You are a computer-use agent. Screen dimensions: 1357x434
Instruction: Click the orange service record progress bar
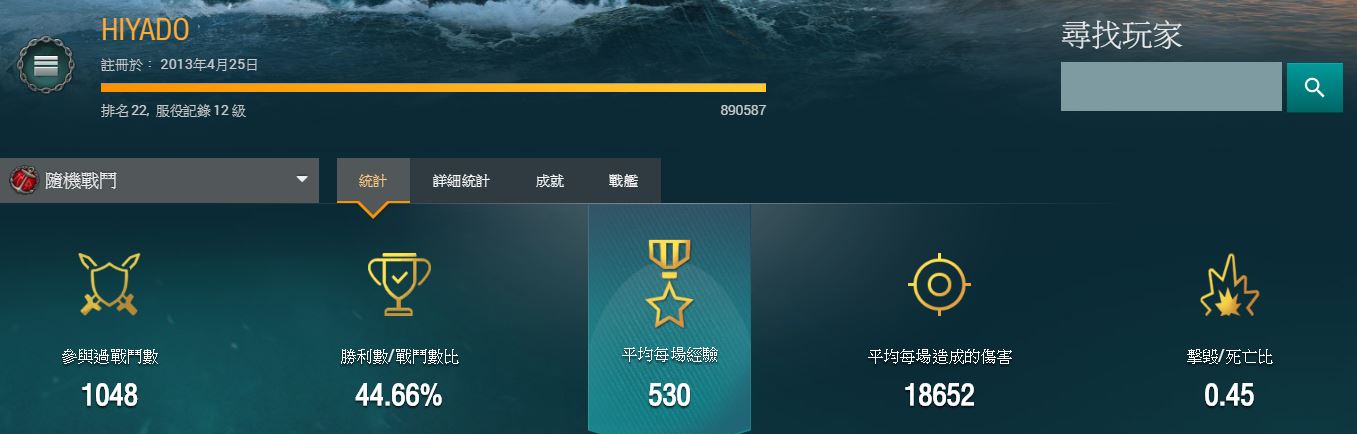click(433, 88)
